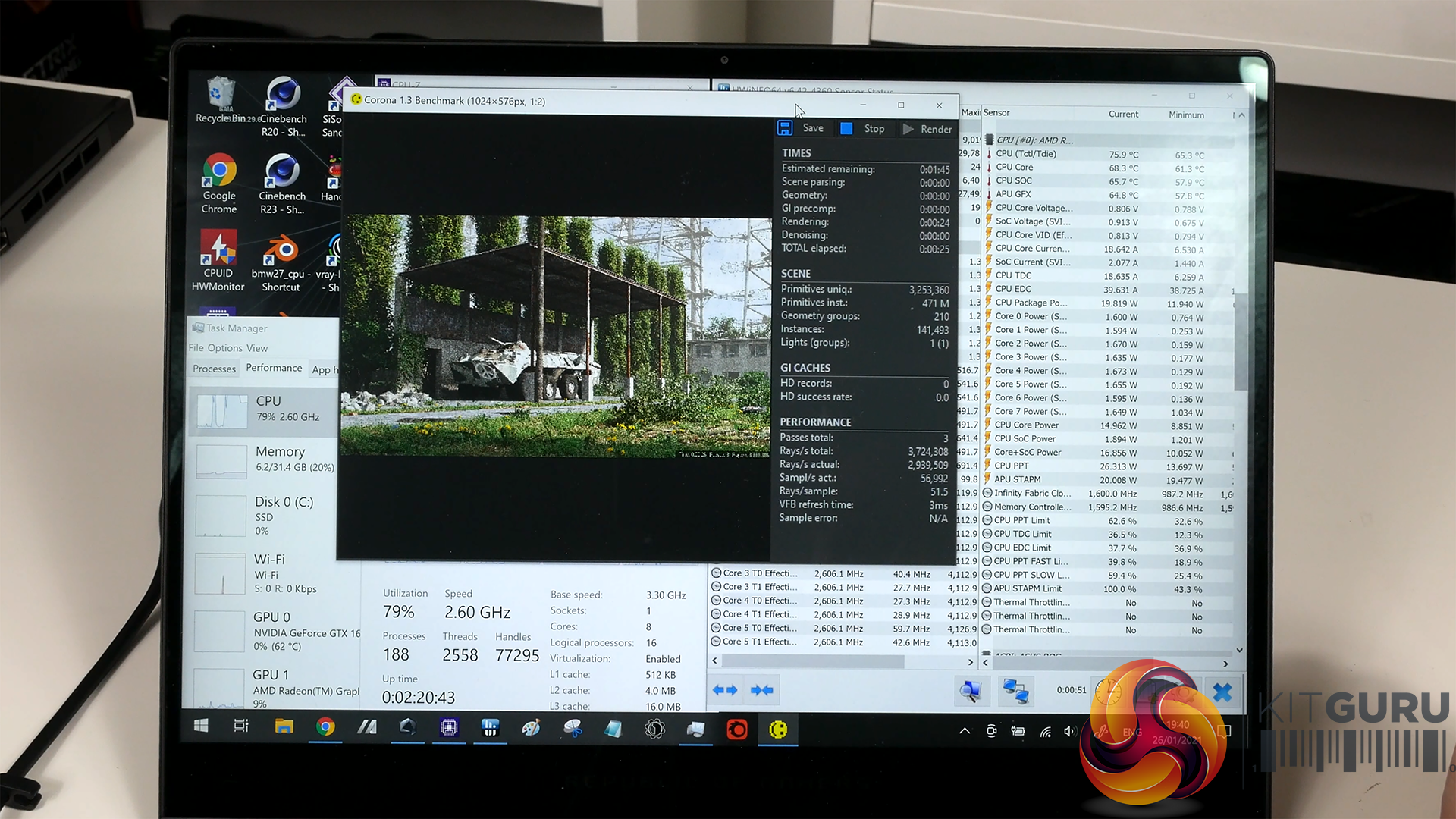The image size is (1456, 819).
Task: Click HWiNFO networked computers icon
Action: tap(1015, 691)
